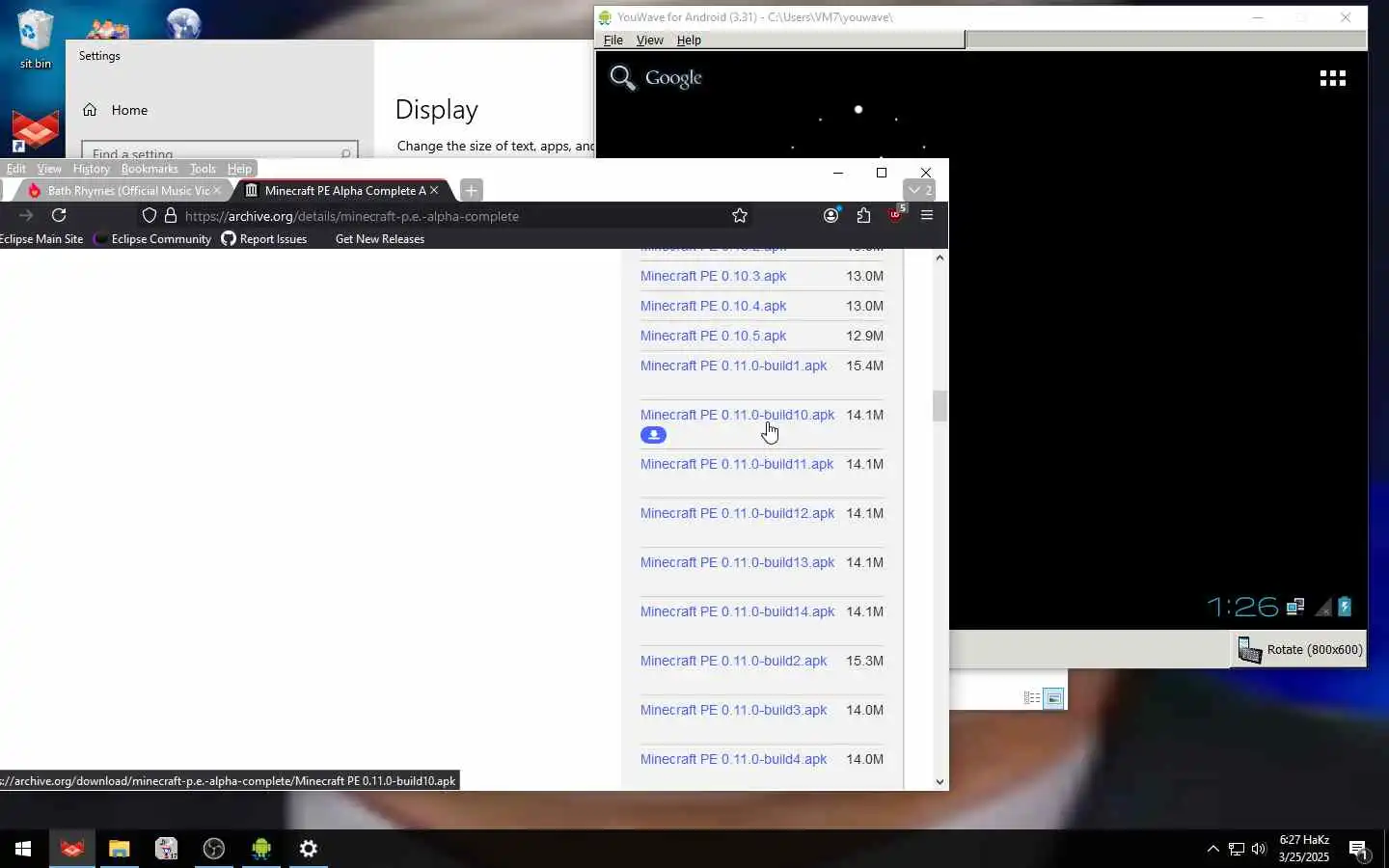Screen dimensions: 1389x868
Task: Click the vertical scrollbar thumb in the browser
Action: 940,406
